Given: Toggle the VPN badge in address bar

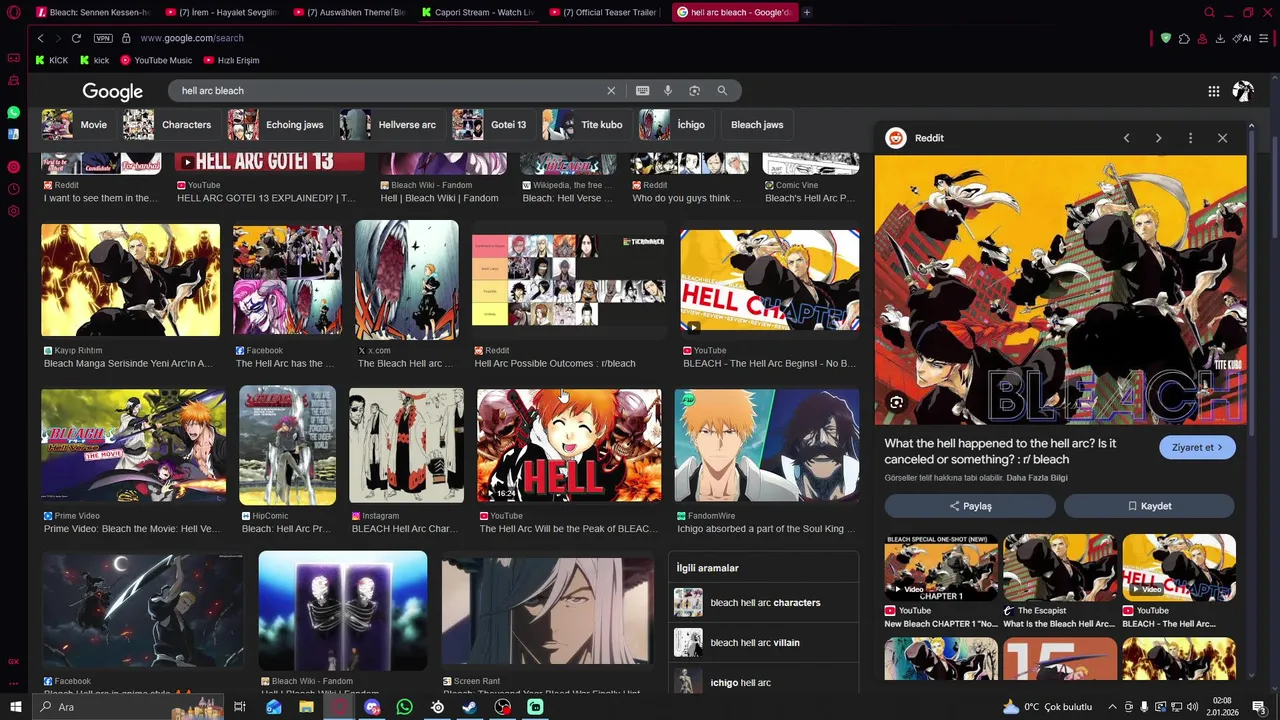Looking at the screenshot, I should pyautogui.click(x=103, y=38).
